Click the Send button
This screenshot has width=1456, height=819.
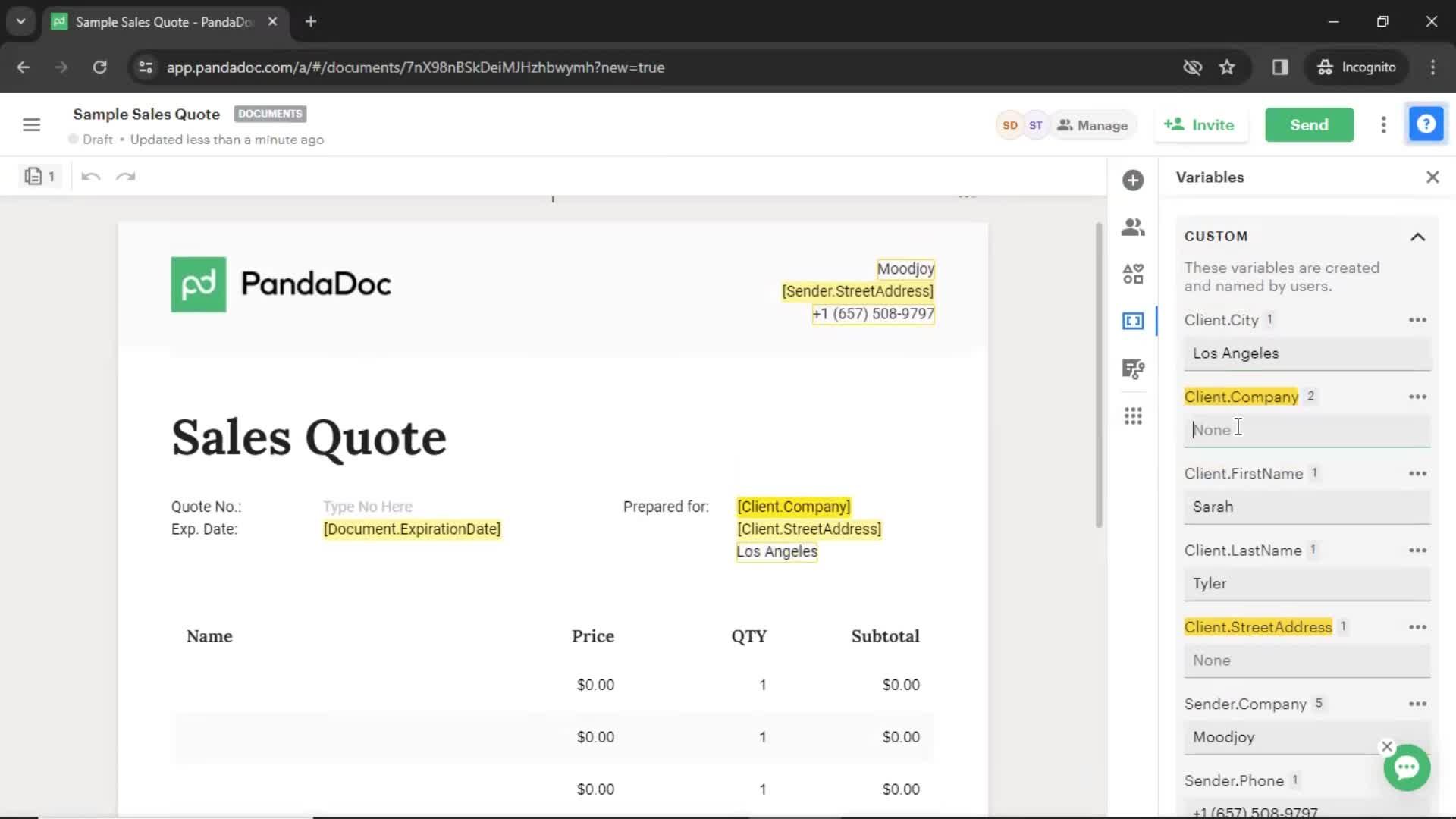point(1309,124)
